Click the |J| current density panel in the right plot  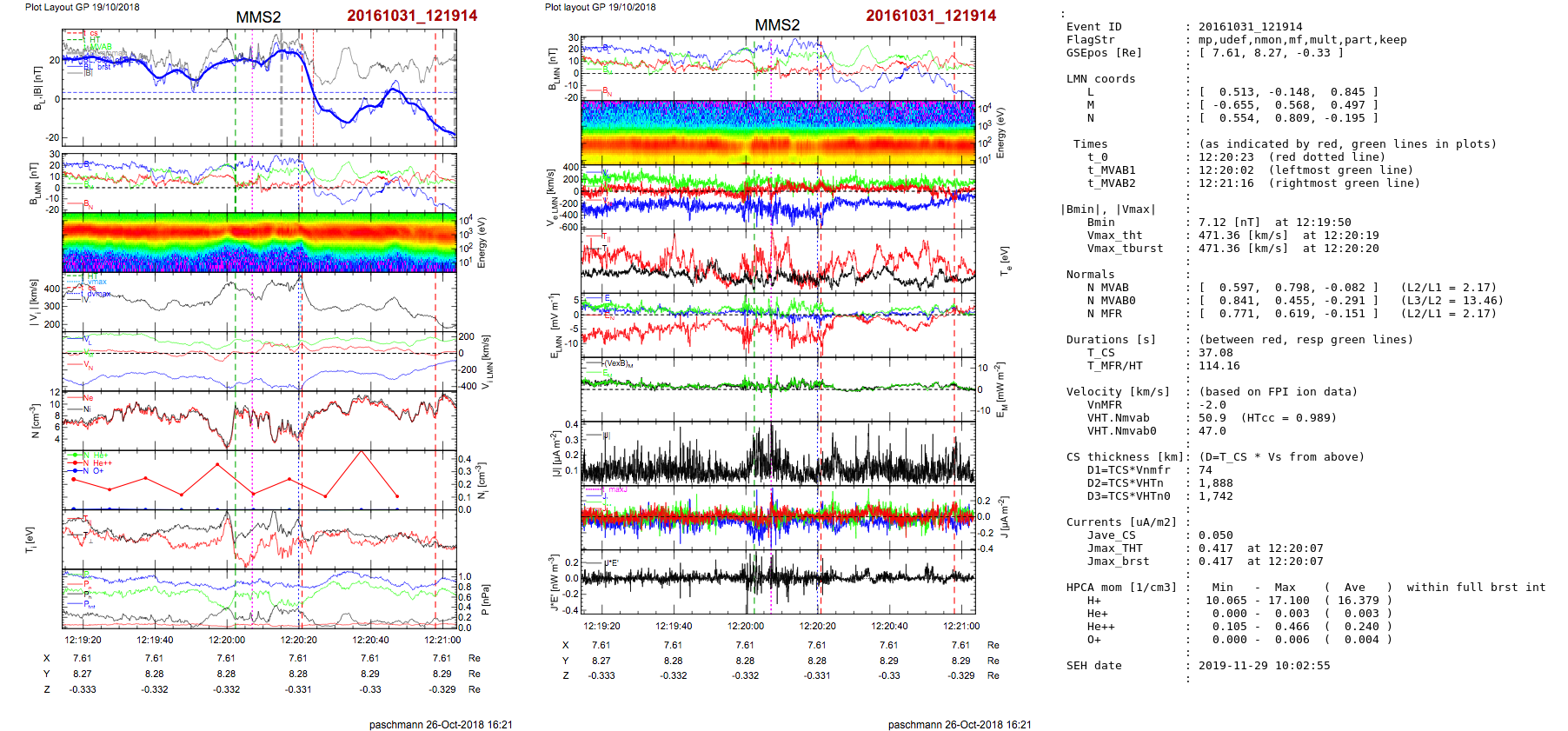(778, 454)
